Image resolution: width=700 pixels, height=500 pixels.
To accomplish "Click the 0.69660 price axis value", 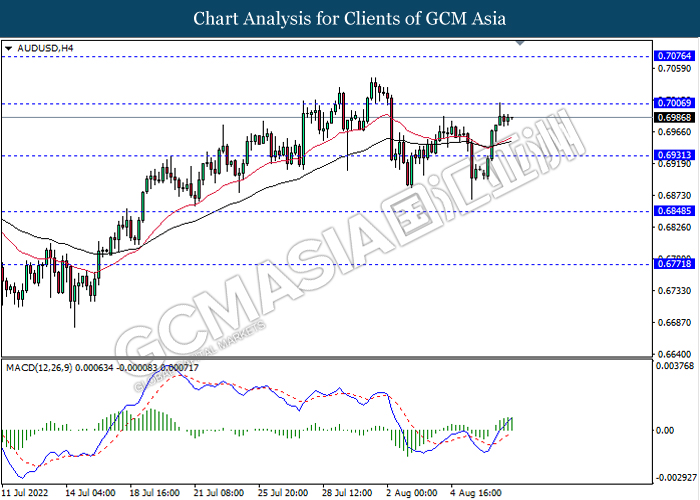I will click(x=675, y=132).
